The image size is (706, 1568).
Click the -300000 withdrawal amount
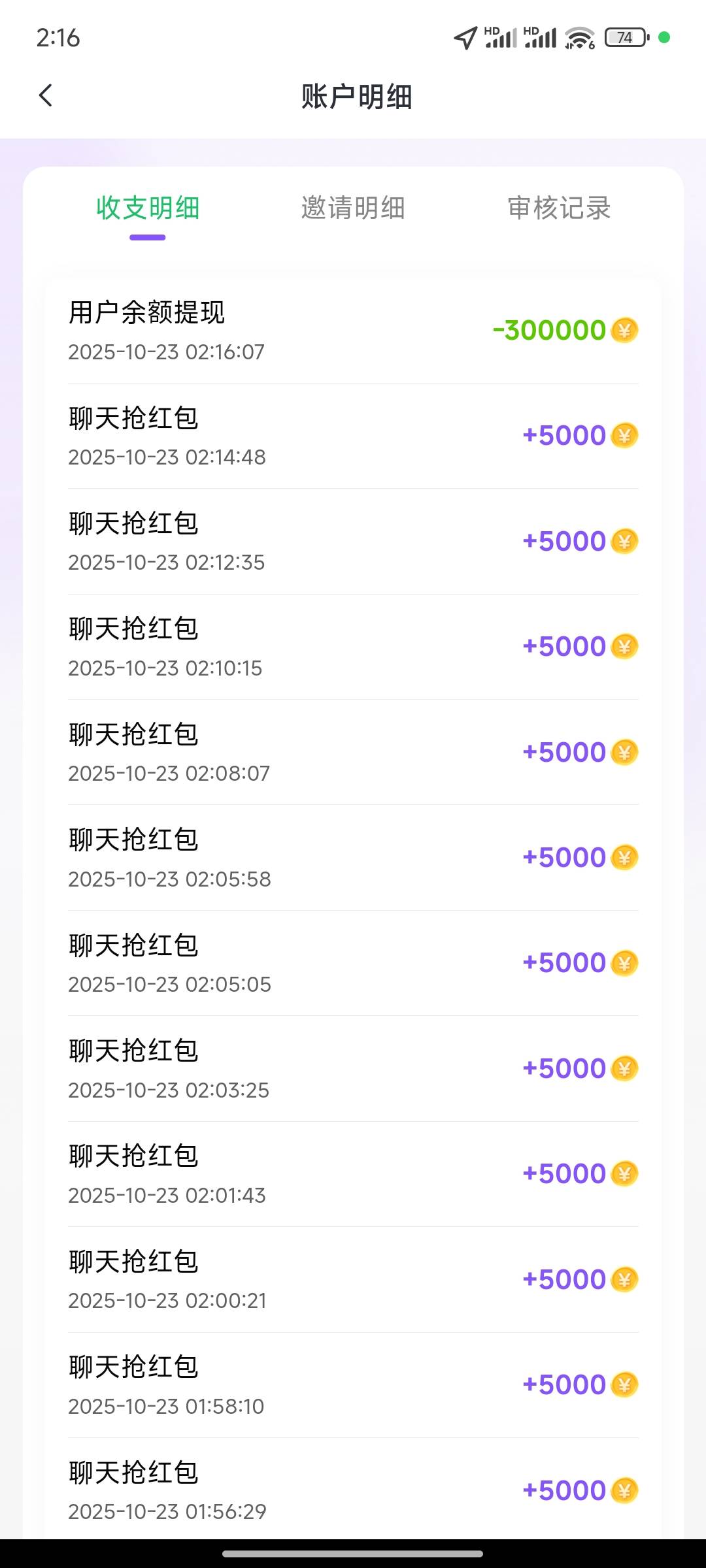(x=549, y=330)
